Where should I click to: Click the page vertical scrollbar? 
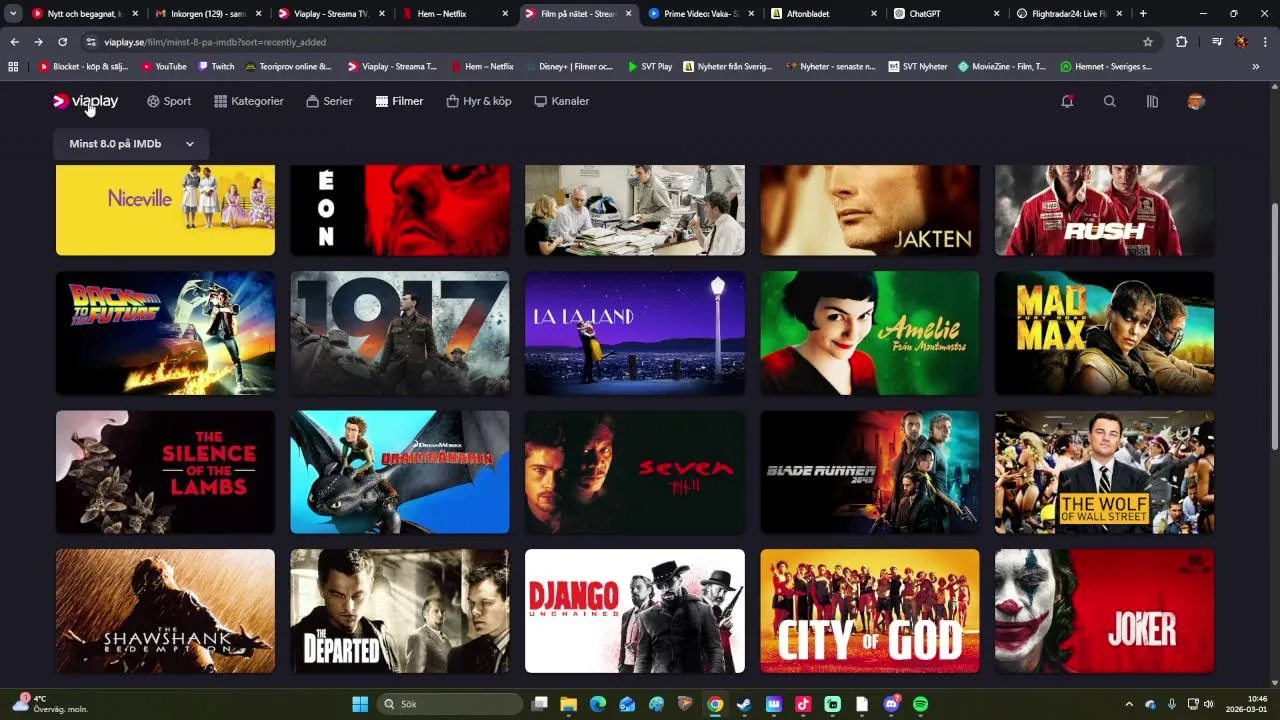tap(1274, 325)
